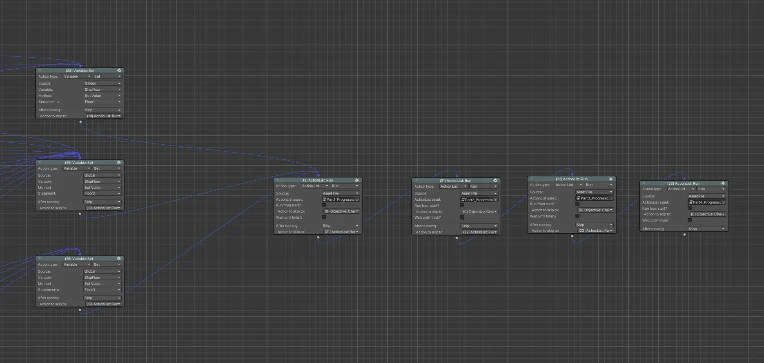764x363 pixels.
Task: Open 'After running' dropdown on rightmost ActionList: Run node
Action: pyautogui.click(x=707, y=229)
